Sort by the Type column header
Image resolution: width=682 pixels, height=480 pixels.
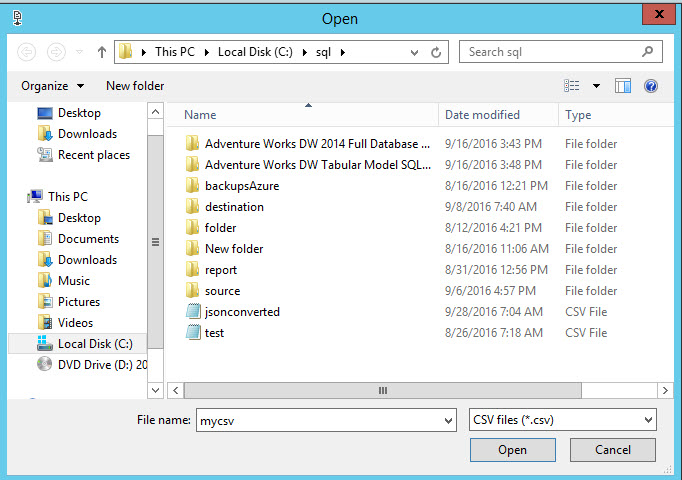[x=578, y=115]
